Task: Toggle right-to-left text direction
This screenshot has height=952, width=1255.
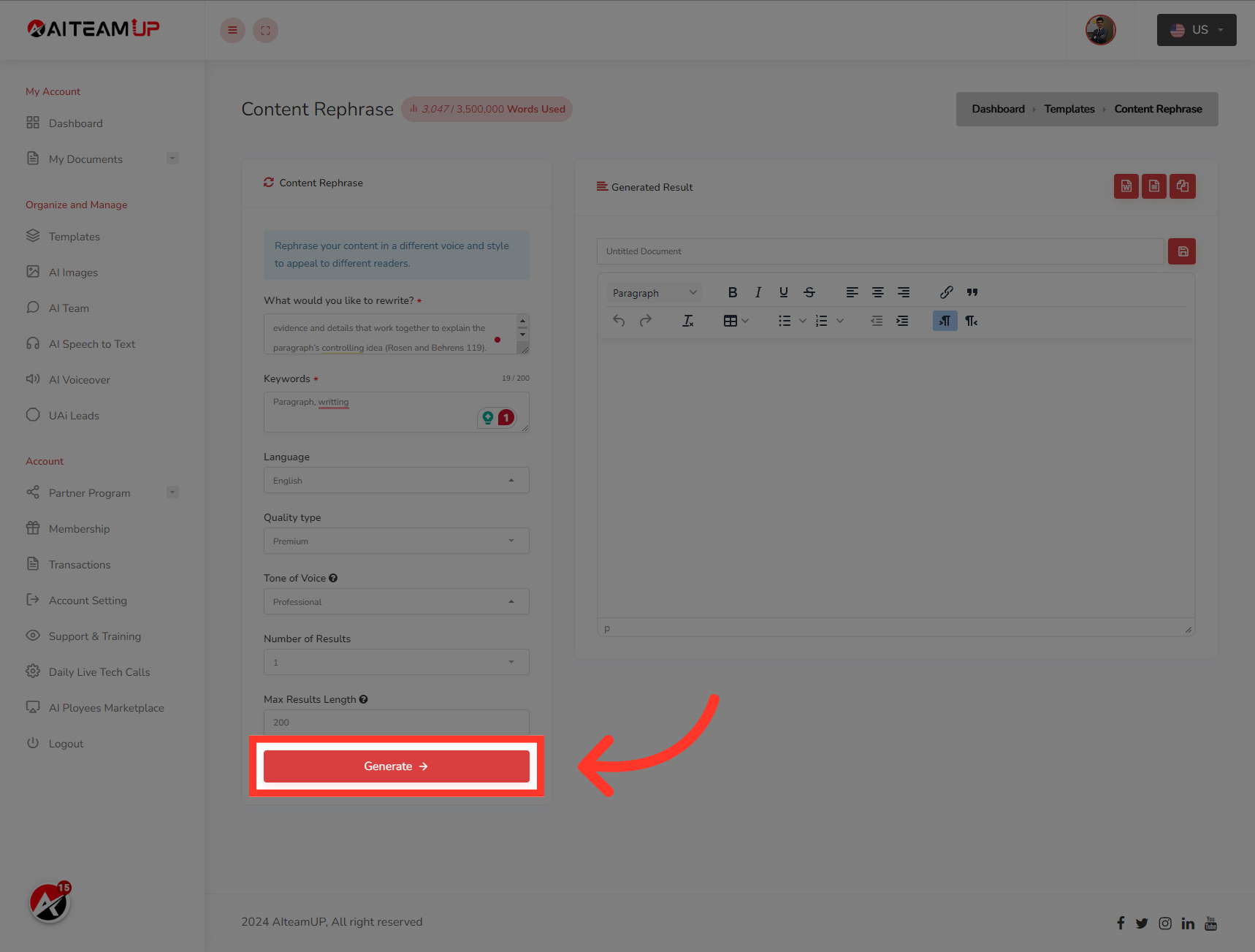Action: pyautogui.click(x=972, y=321)
